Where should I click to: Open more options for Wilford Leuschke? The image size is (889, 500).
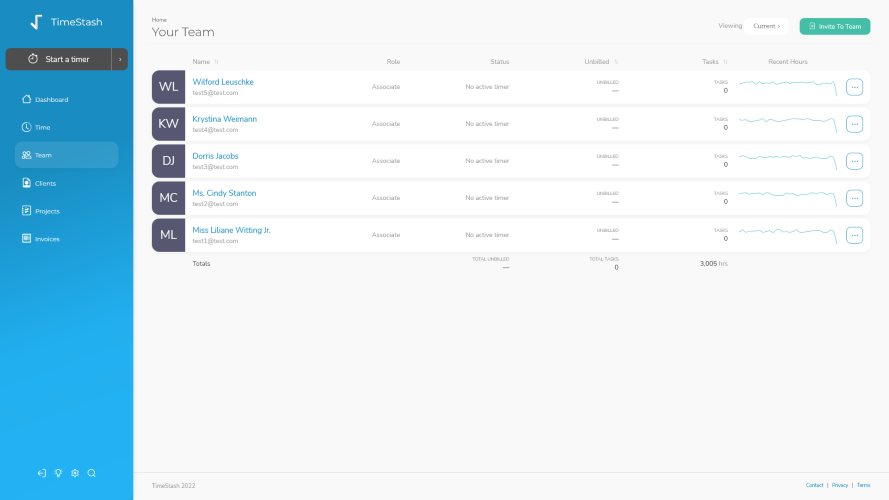tap(854, 87)
